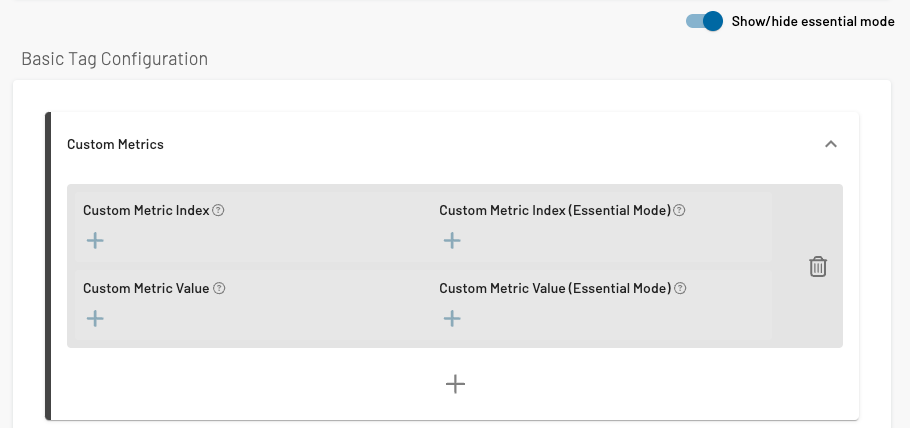Click the dark left border of Custom Metrics card
Viewport: 910px width, 428px height.
coord(48,266)
